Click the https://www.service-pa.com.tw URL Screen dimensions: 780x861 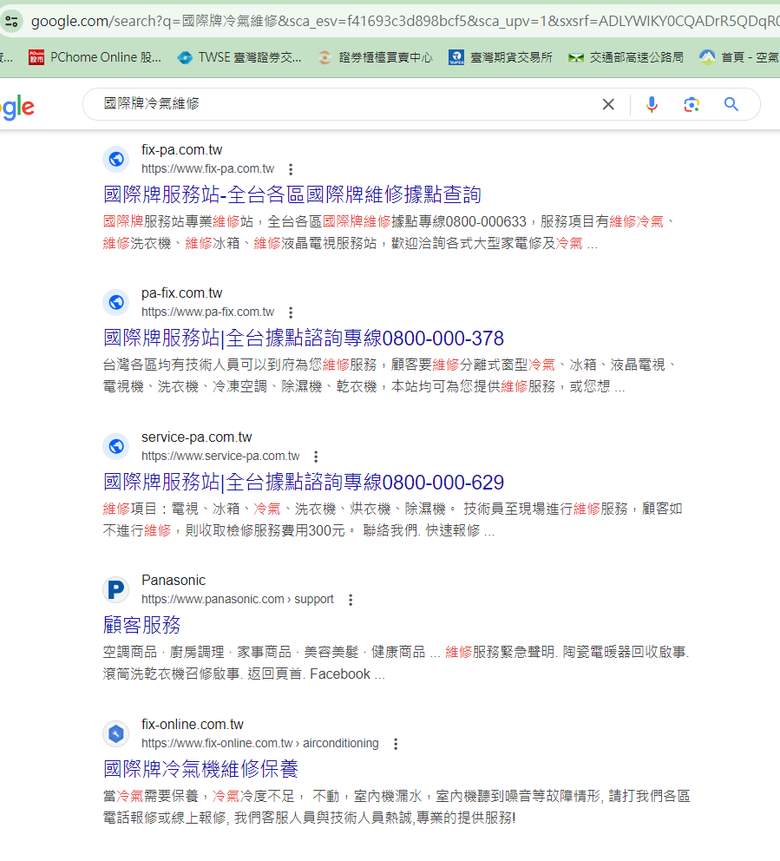click(220, 456)
